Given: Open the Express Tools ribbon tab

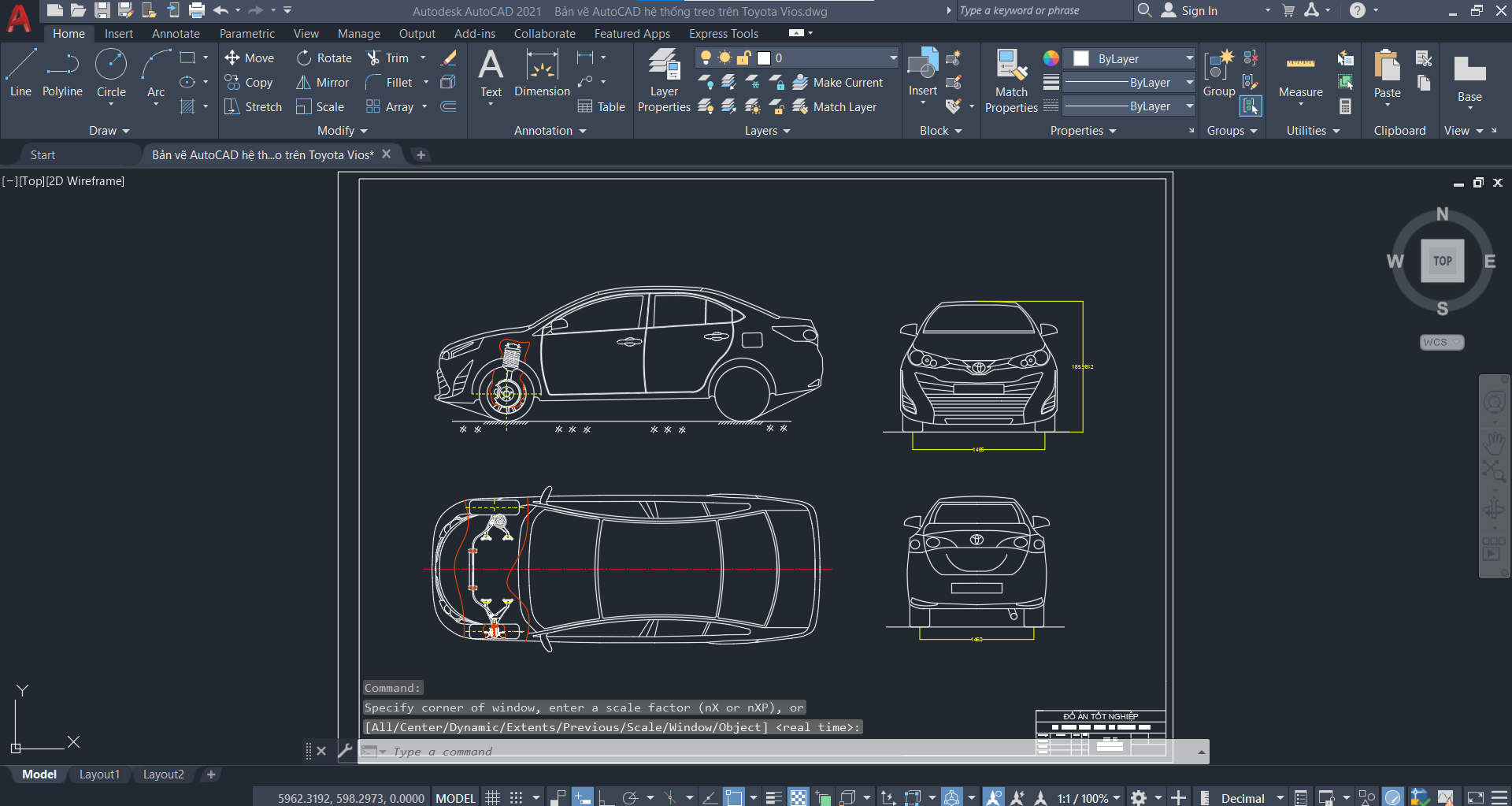Looking at the screenshot, I should tap(724, 33).
